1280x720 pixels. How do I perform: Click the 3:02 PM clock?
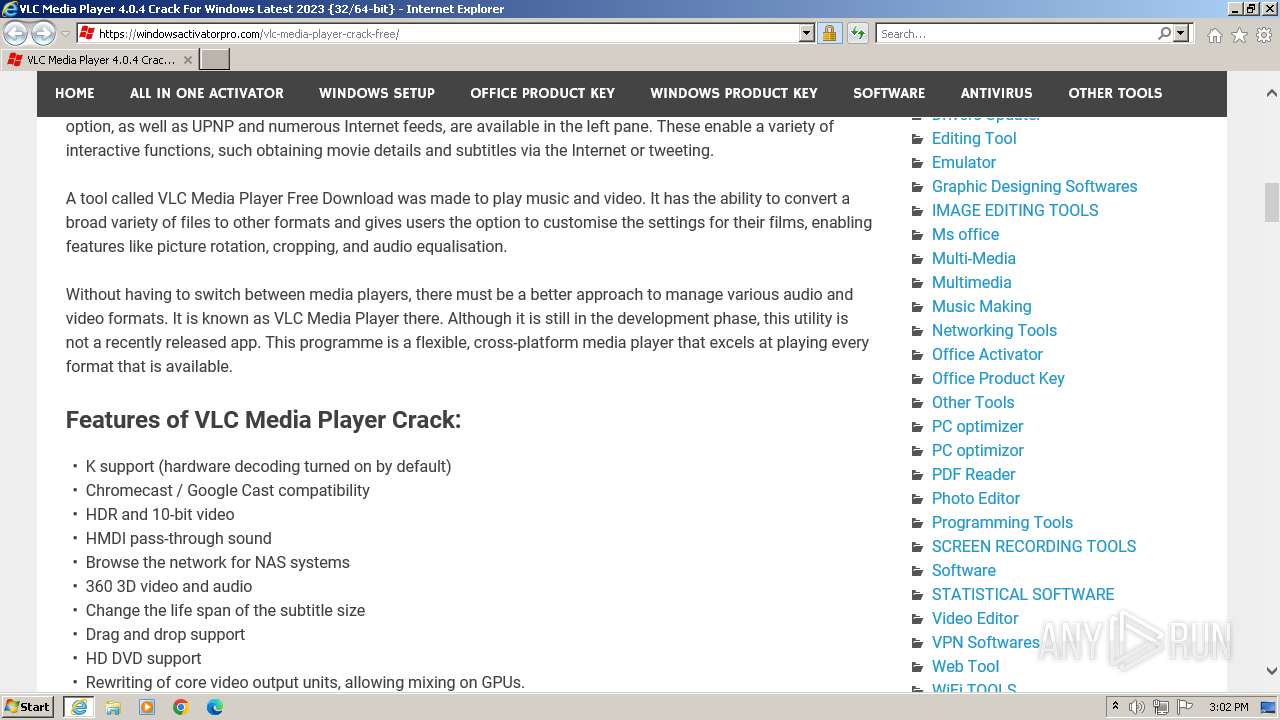[1228, 707]
